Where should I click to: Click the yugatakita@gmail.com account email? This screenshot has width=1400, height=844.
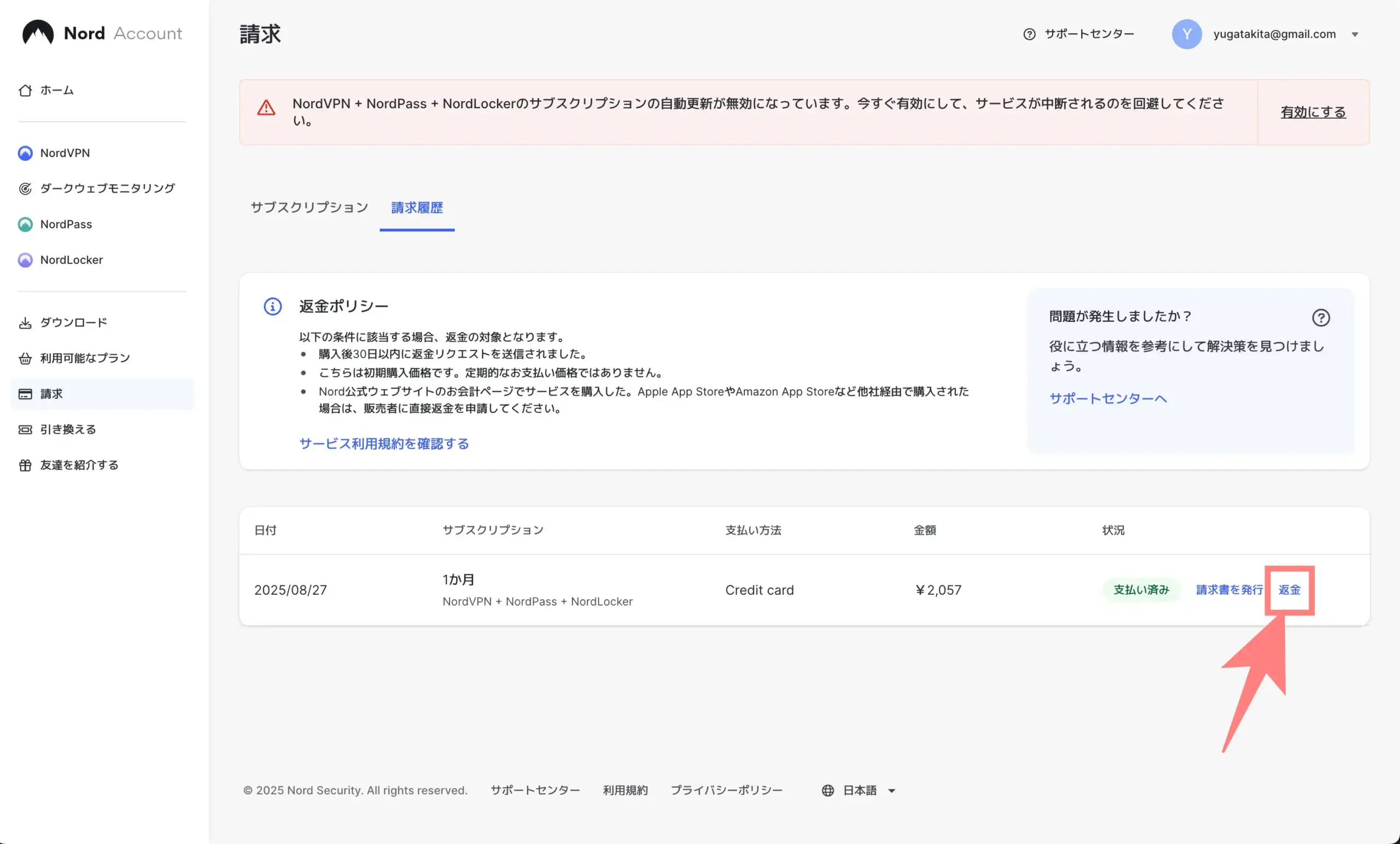[x=1274, y=34]
